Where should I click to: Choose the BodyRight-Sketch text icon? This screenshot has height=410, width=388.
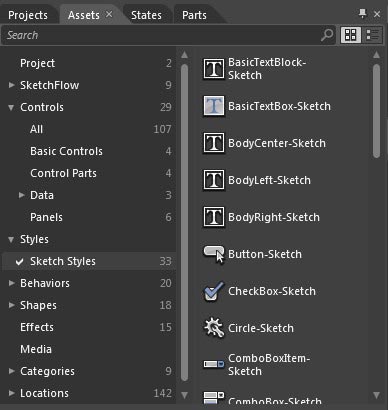coord(213,217)
